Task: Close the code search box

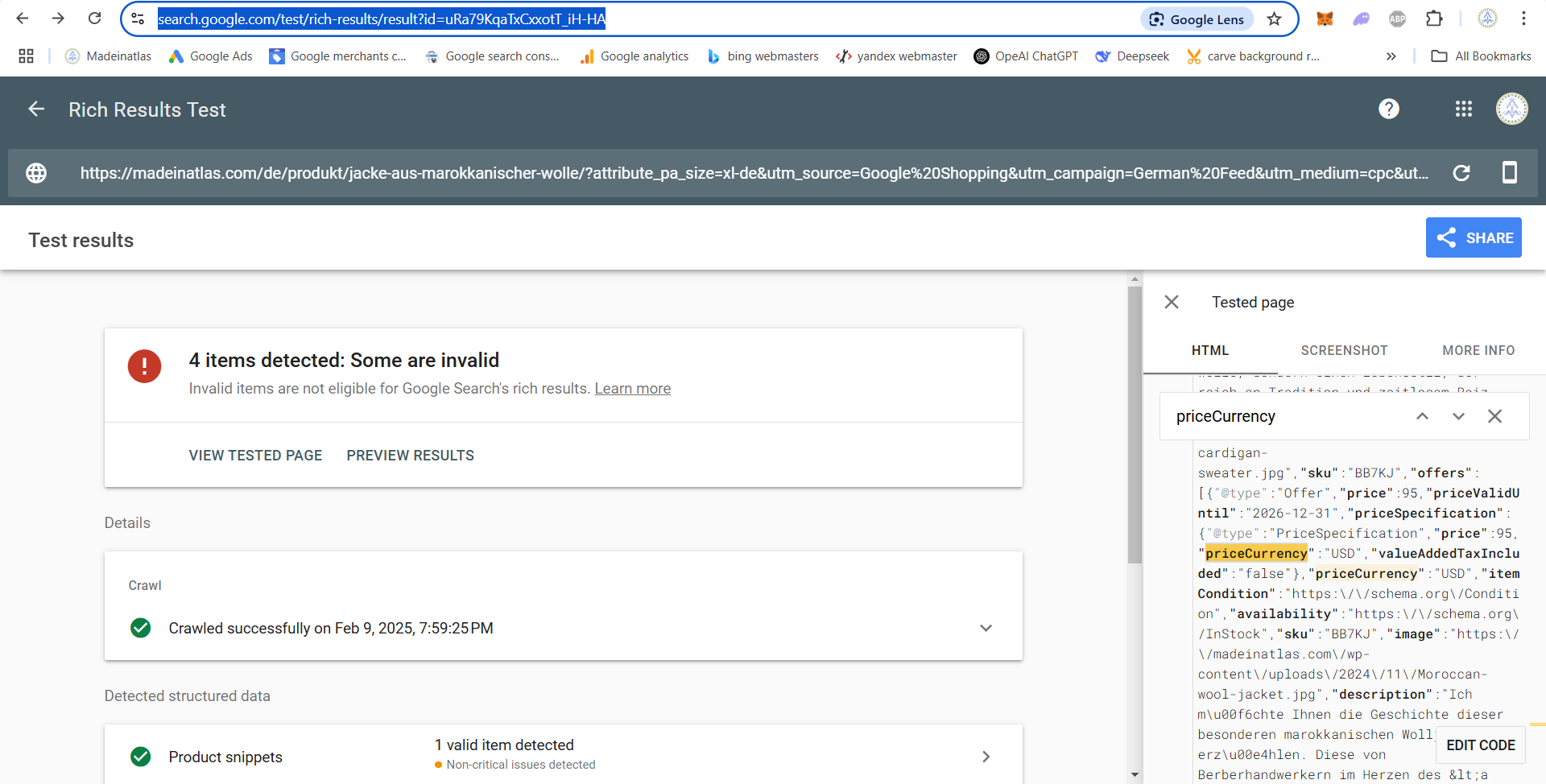Action: click(x=1494, y=416)
